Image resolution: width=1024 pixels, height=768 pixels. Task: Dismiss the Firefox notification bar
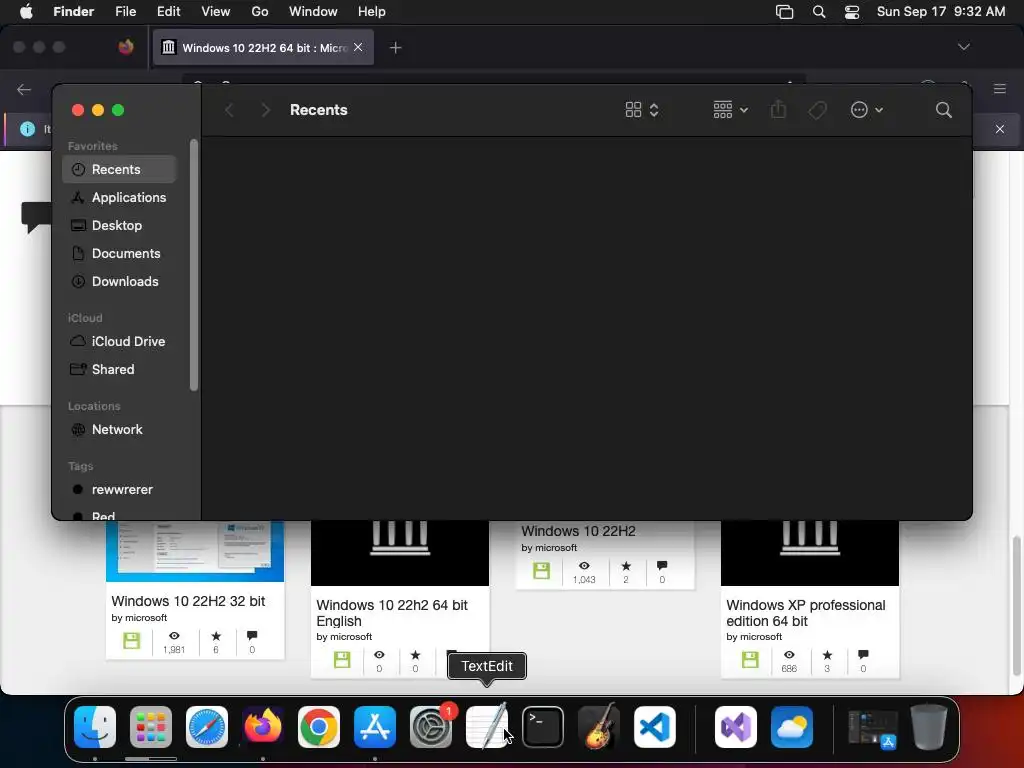coord(1000,129)
